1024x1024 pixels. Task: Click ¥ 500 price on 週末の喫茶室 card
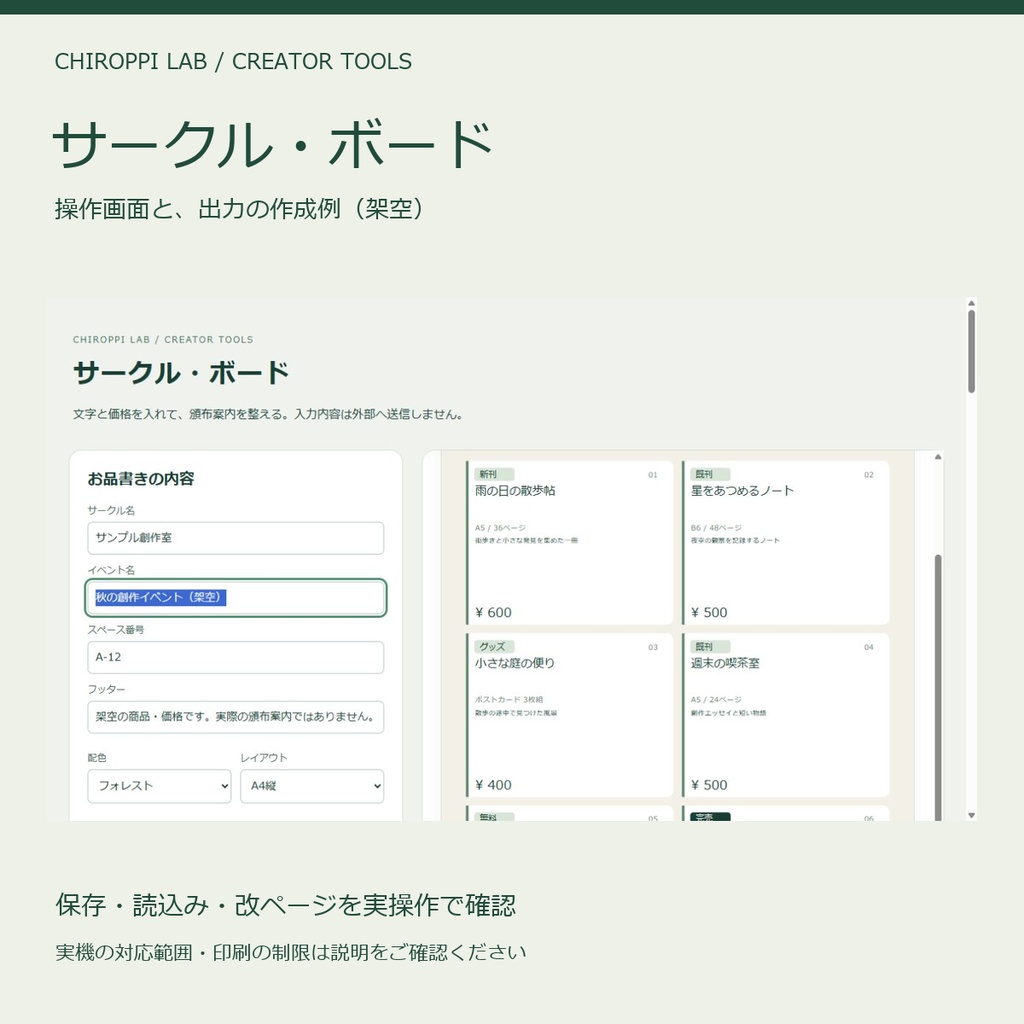click(709, 785)
